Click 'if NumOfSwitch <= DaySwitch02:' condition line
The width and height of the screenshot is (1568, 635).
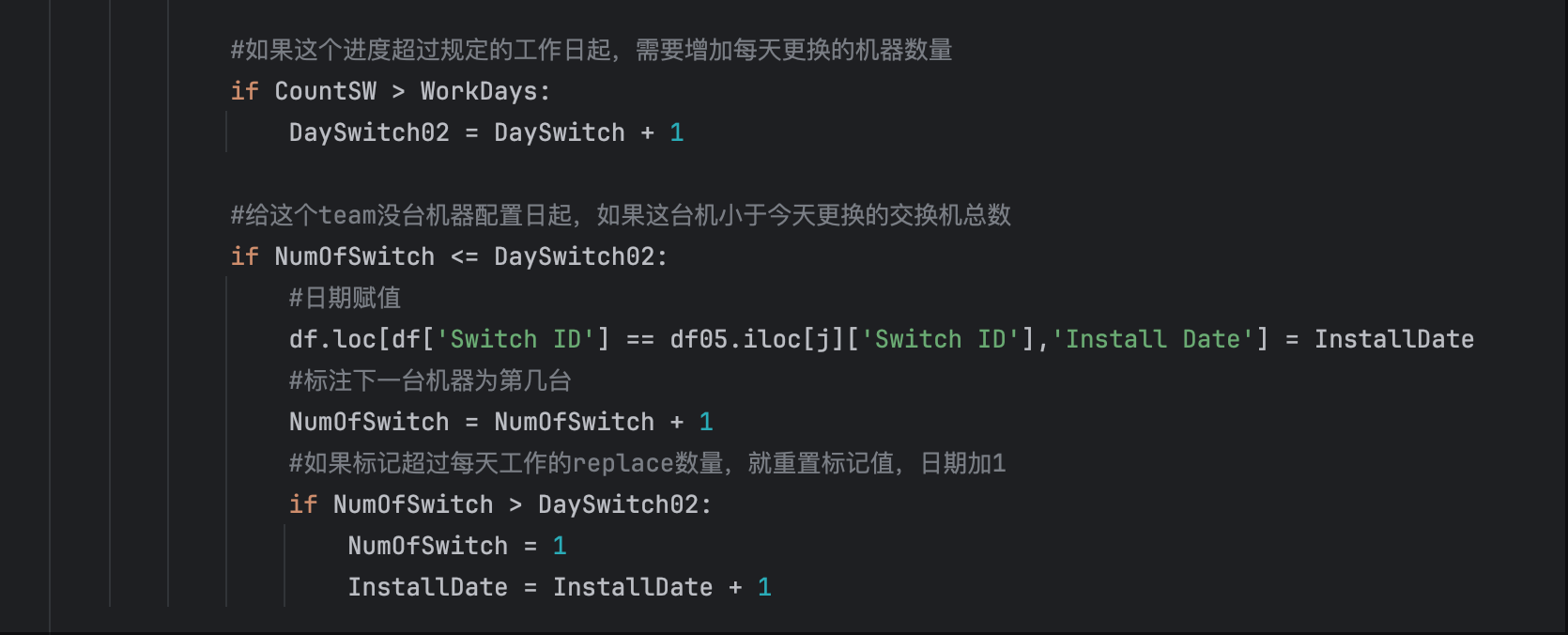pos(450,256)
